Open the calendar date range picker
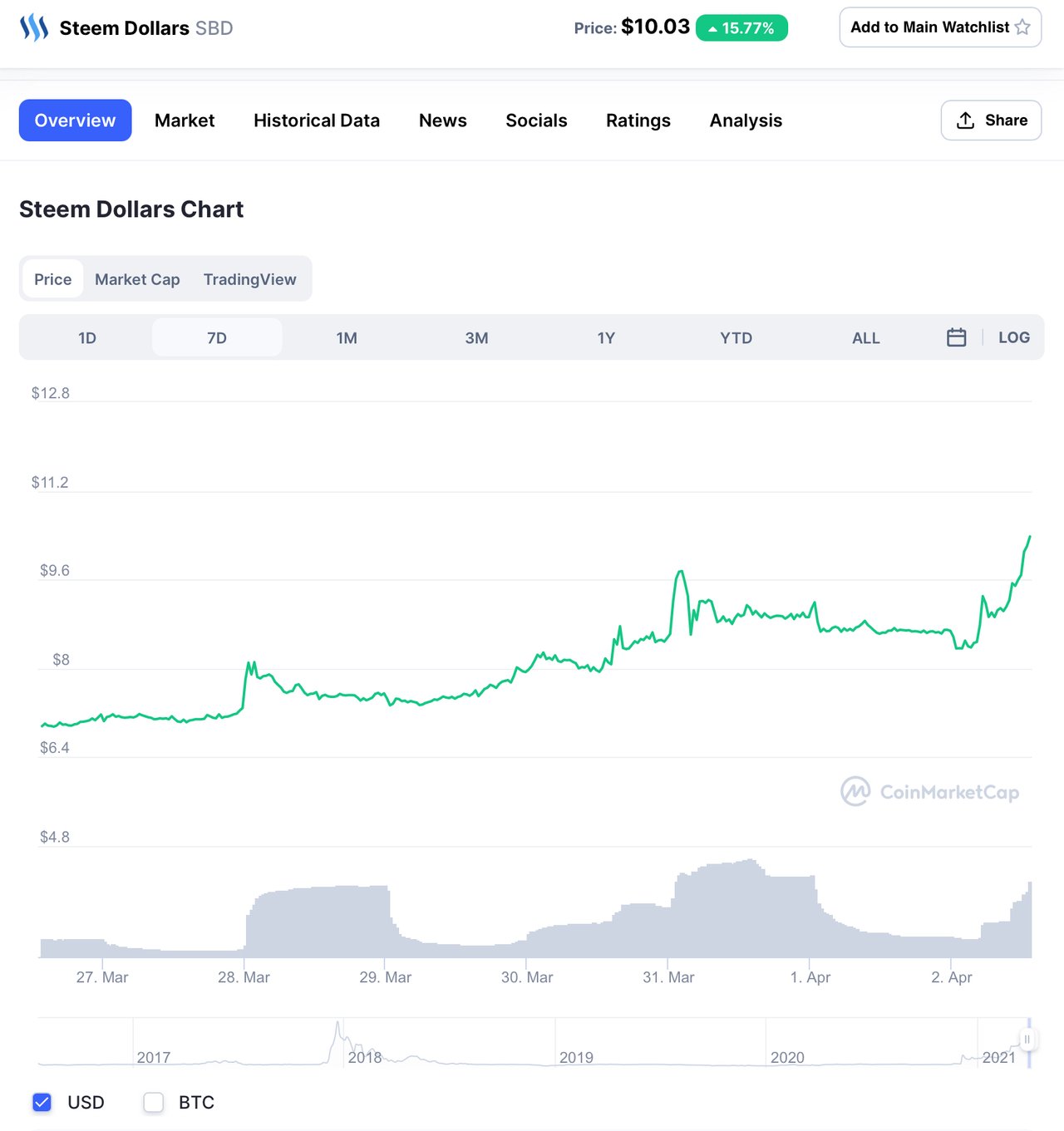The width and height of the screenshot is (1064, 1131). point(956,337)
